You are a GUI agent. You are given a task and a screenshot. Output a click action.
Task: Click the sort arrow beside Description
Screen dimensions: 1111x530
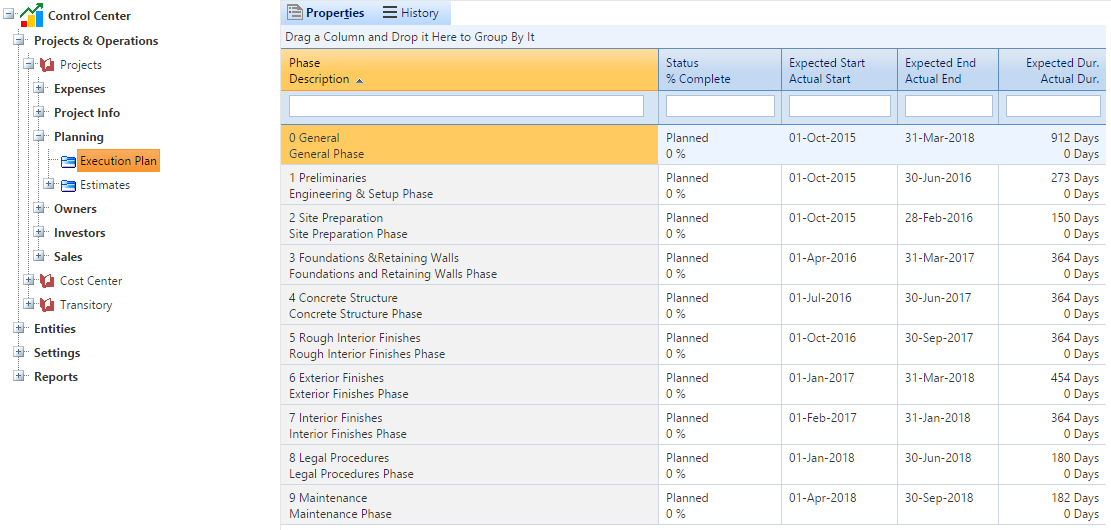click(359, 81)
